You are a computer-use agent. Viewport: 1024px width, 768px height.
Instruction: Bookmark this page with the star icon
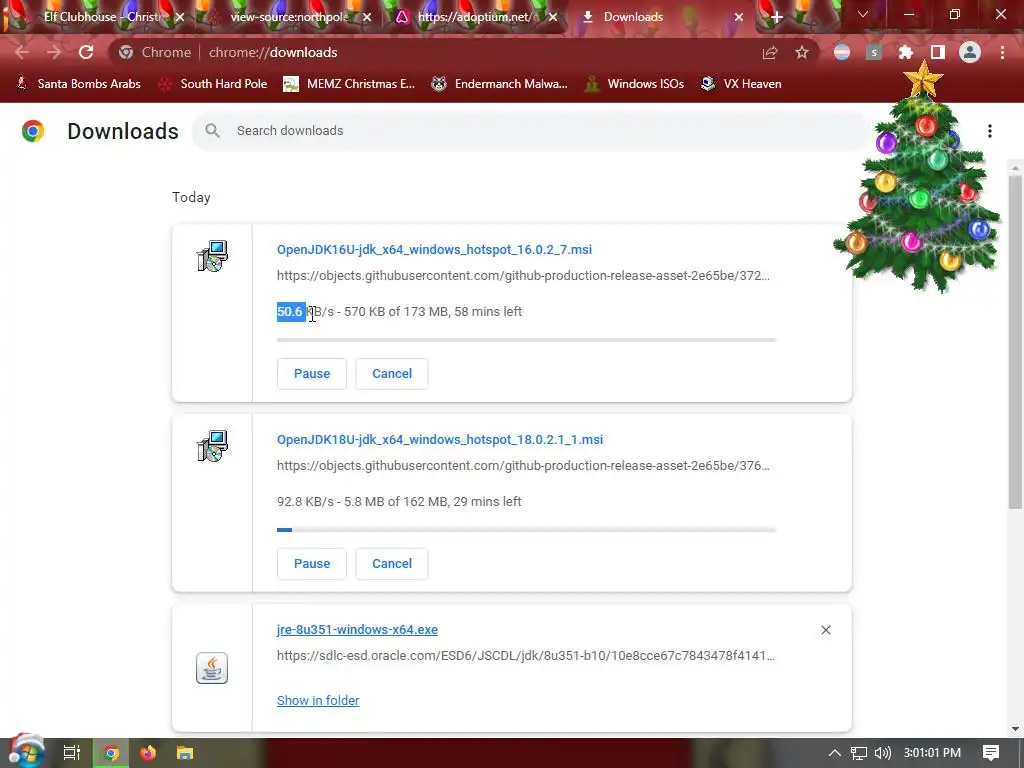point(802,53)
